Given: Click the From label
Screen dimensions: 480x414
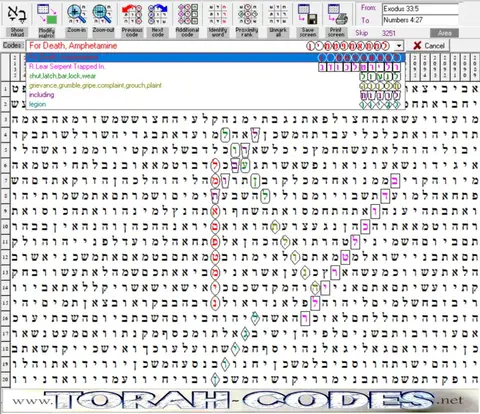Looking at the screenshot, I should 368,8.
